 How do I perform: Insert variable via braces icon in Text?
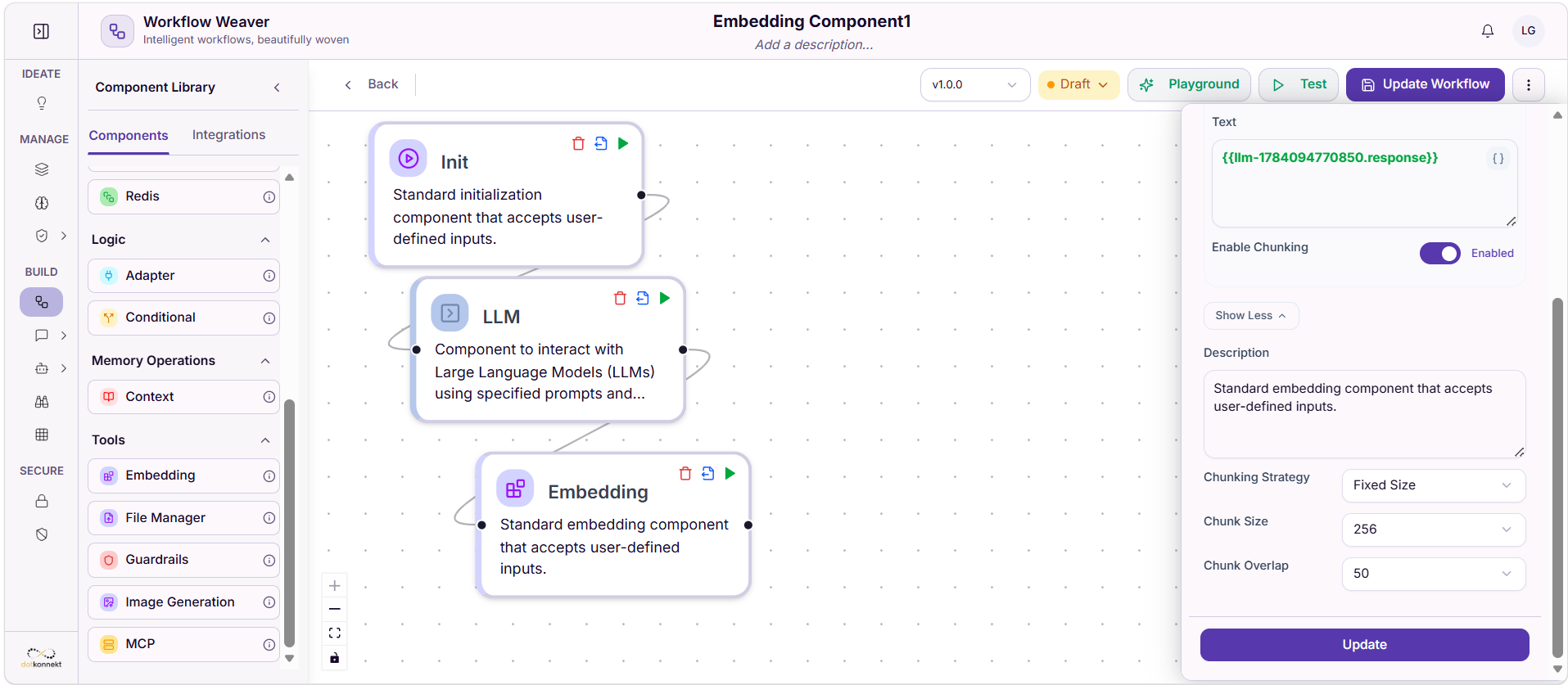[1498, 159]
